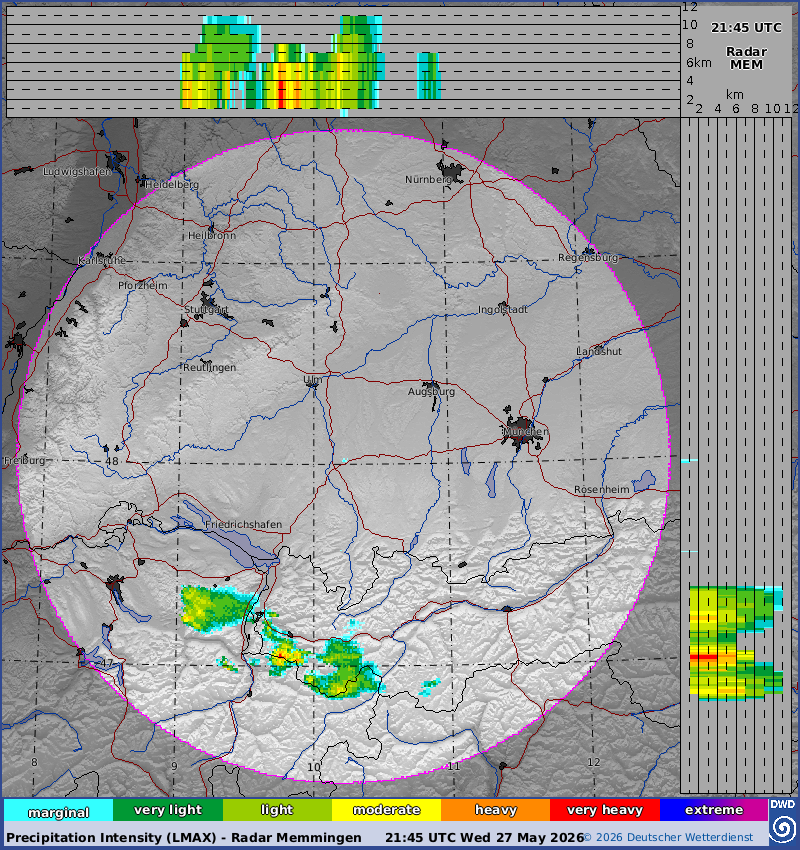Select the very heavy red legend swatch
This screenshot has width=800, height=850.
coord(605,810)
